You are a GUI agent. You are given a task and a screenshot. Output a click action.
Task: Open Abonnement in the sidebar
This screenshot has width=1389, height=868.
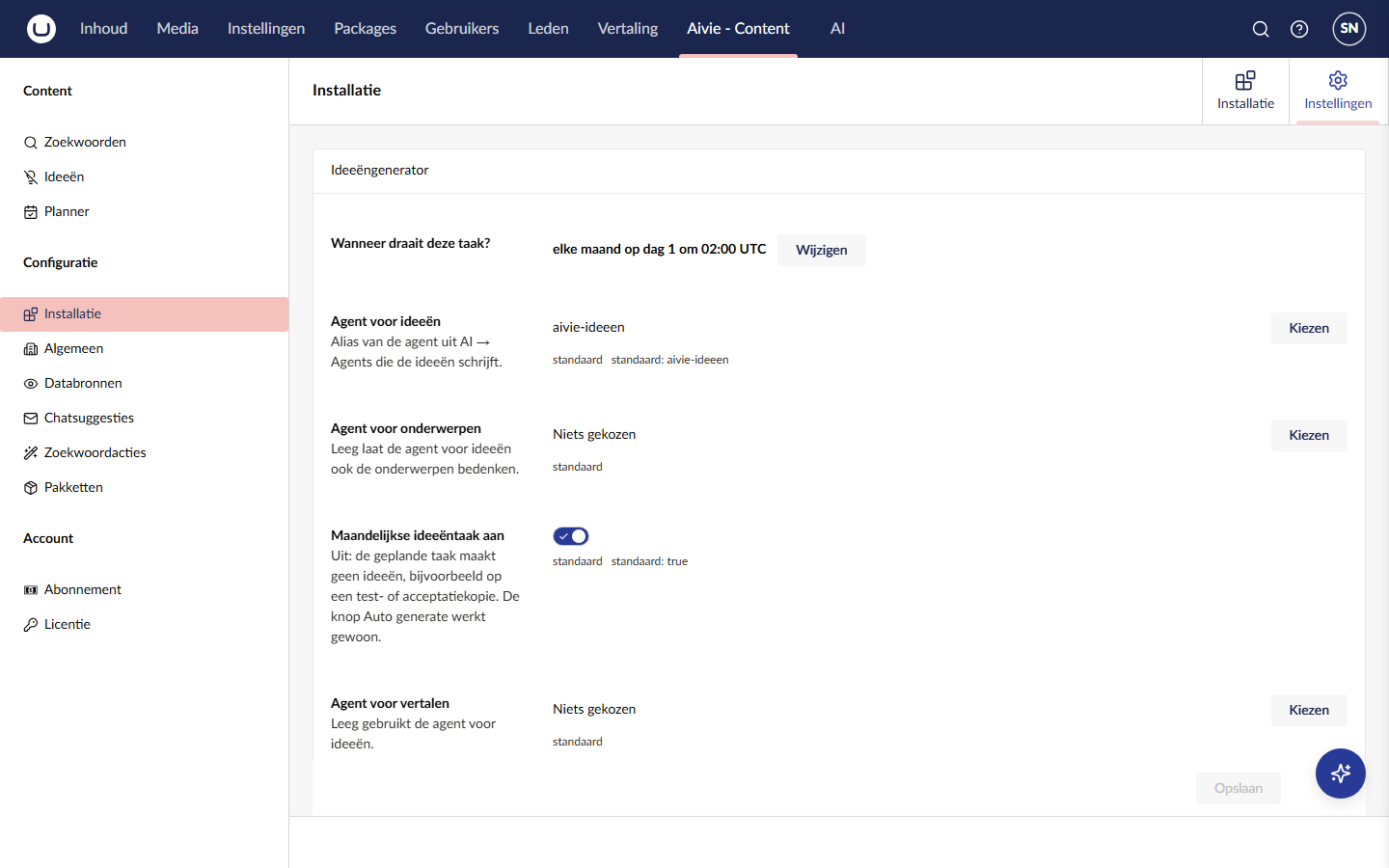145,589
